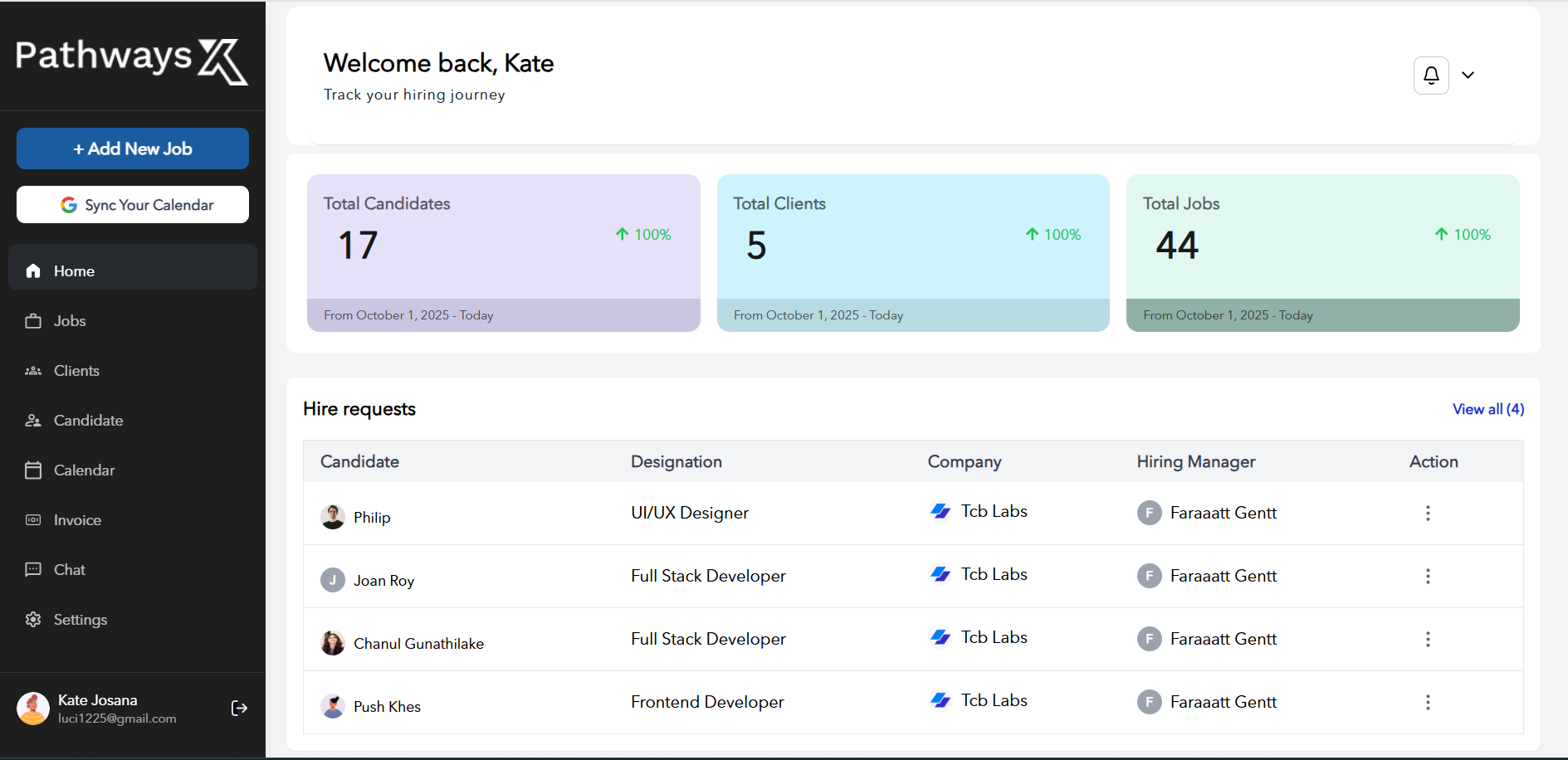Open the action menu for Joan Roy
Image resolution: width=1568 pixels, height=760 pixels.
click(x=1428, y=576)
